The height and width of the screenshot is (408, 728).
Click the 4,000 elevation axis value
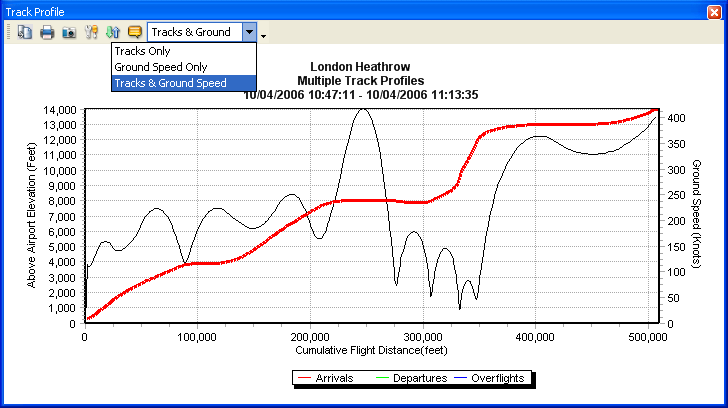click(63, 262)
